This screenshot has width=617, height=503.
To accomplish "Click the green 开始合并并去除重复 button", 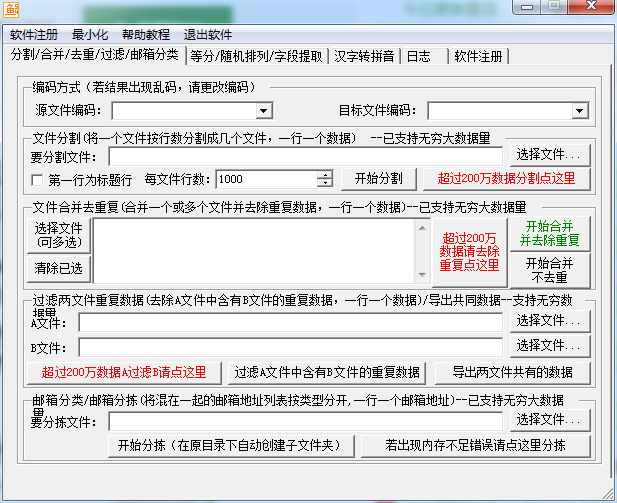I will click(550, 233).
